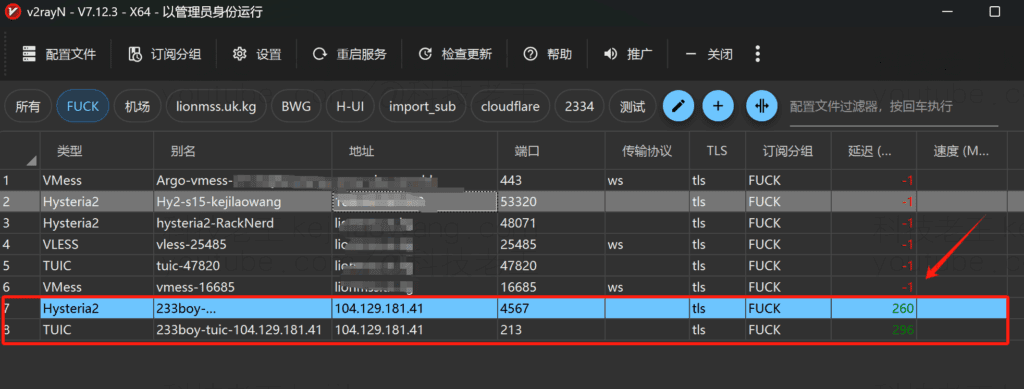The width and height of the screenshot is (1024, 389).
Task: Select the FUCK group tab
Action: tap(83, 106)
